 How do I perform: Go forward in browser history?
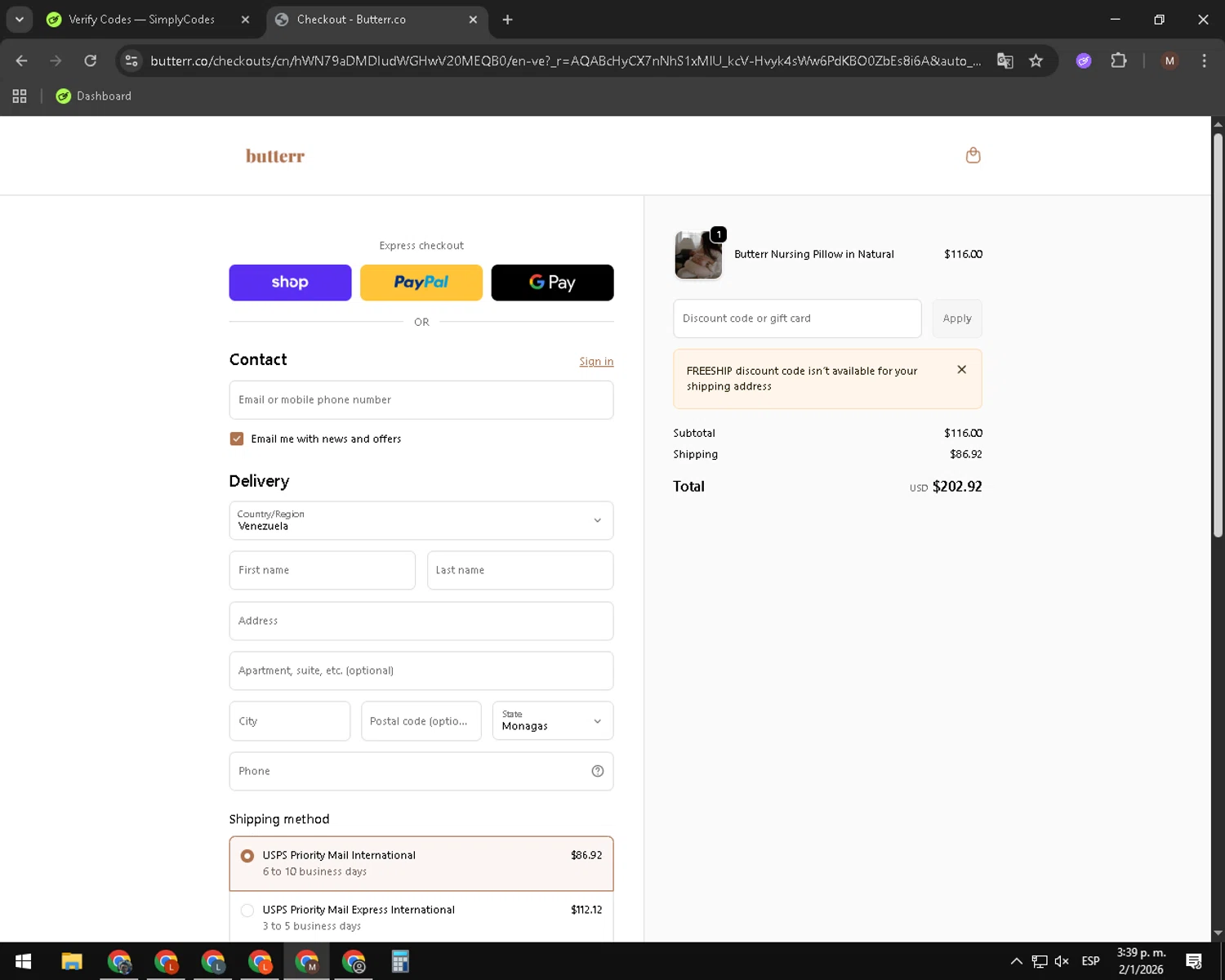coord(56,60)
